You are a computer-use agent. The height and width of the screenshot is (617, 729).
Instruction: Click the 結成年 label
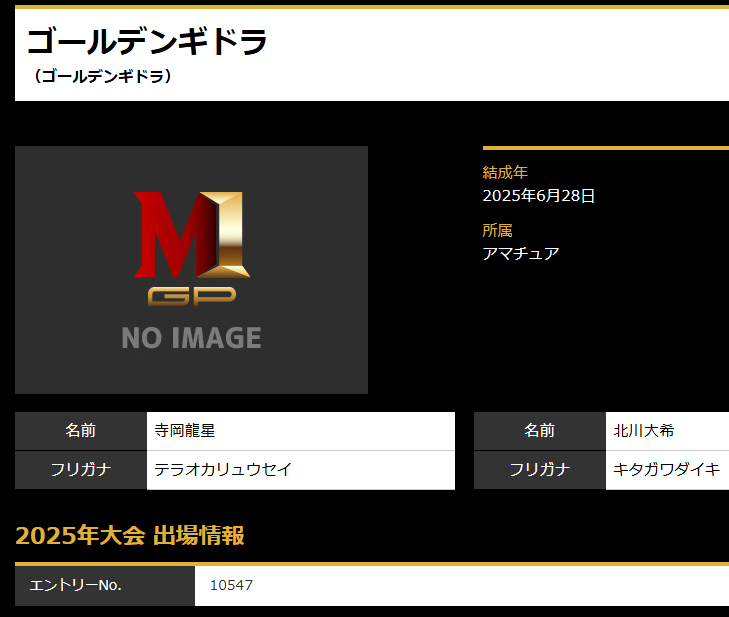click(505, 172)
